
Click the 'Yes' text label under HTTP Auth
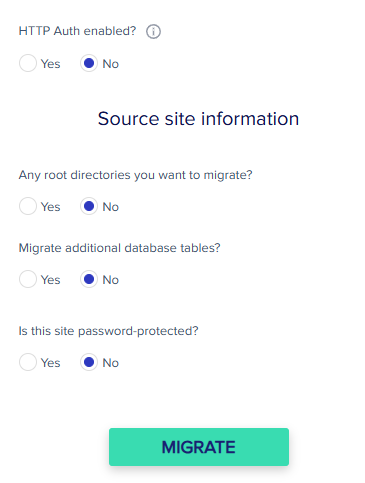(x=50, y=64)
